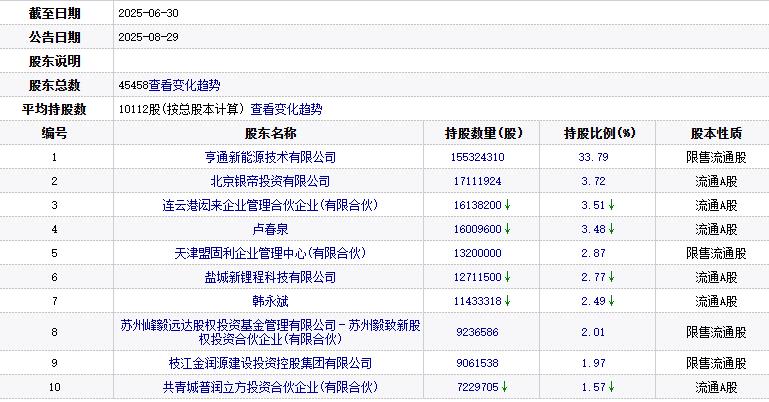Click the green arrow next to 2.49 ratio
The image size is (769, 402).
tap(611, 301)
